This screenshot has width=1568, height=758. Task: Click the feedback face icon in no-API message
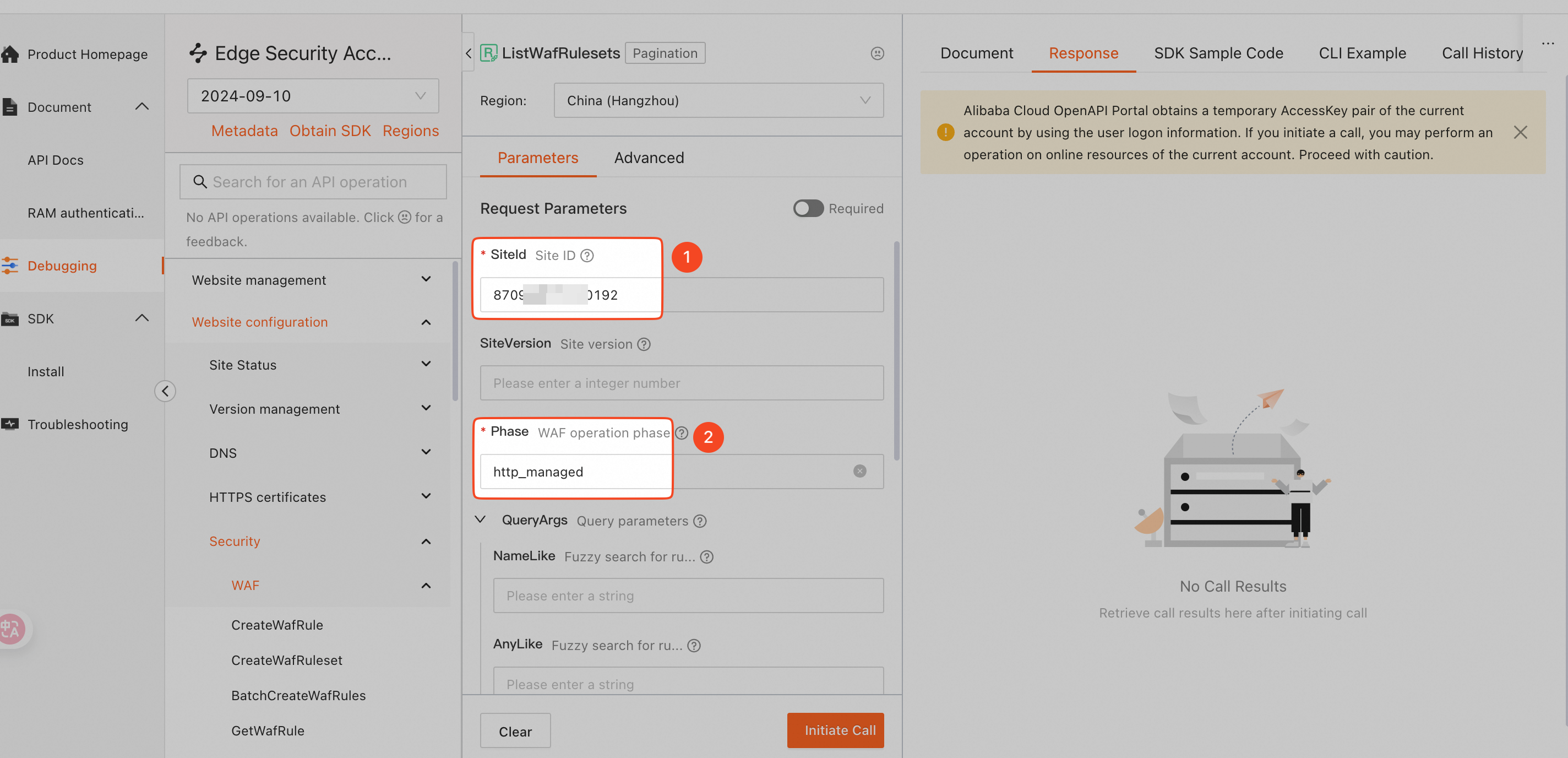tap(404, 218)
